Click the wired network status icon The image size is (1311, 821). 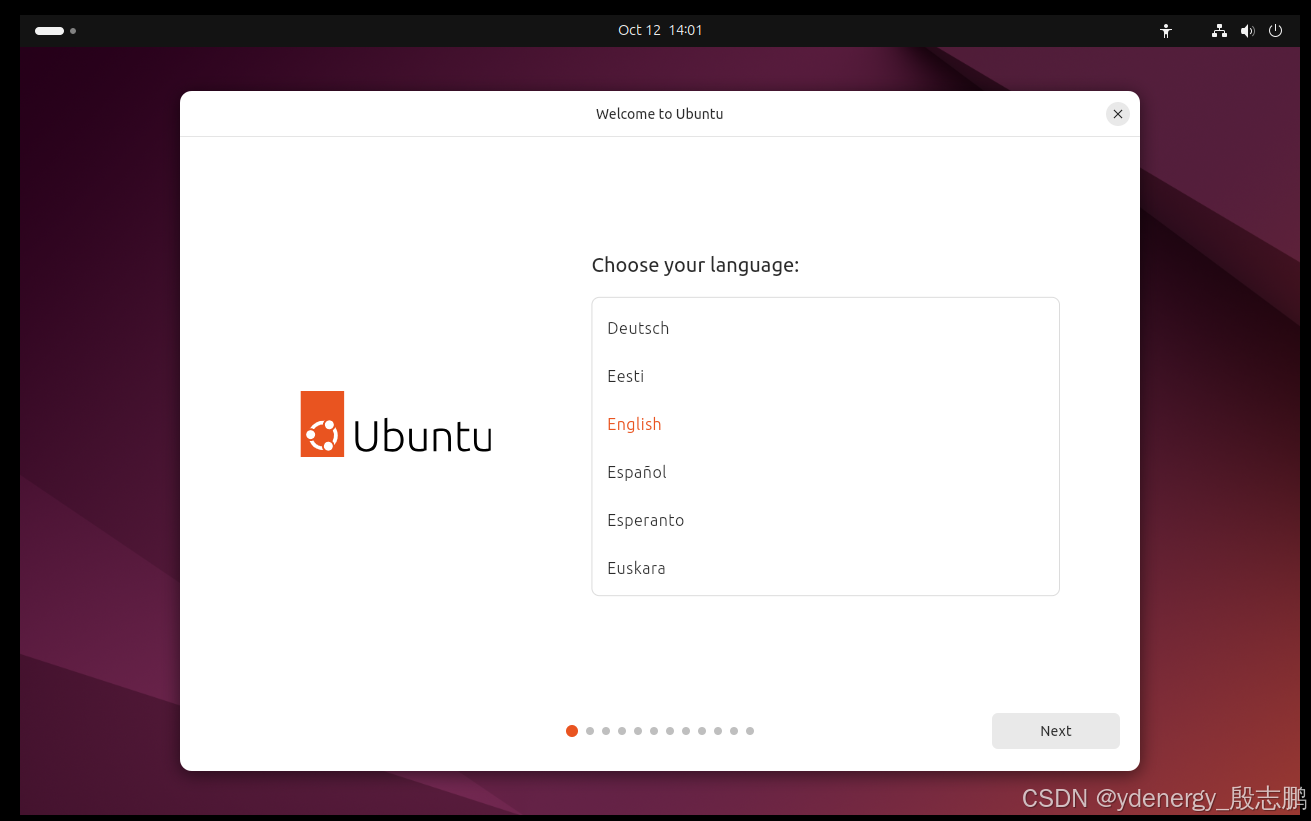click(1219, 31)
